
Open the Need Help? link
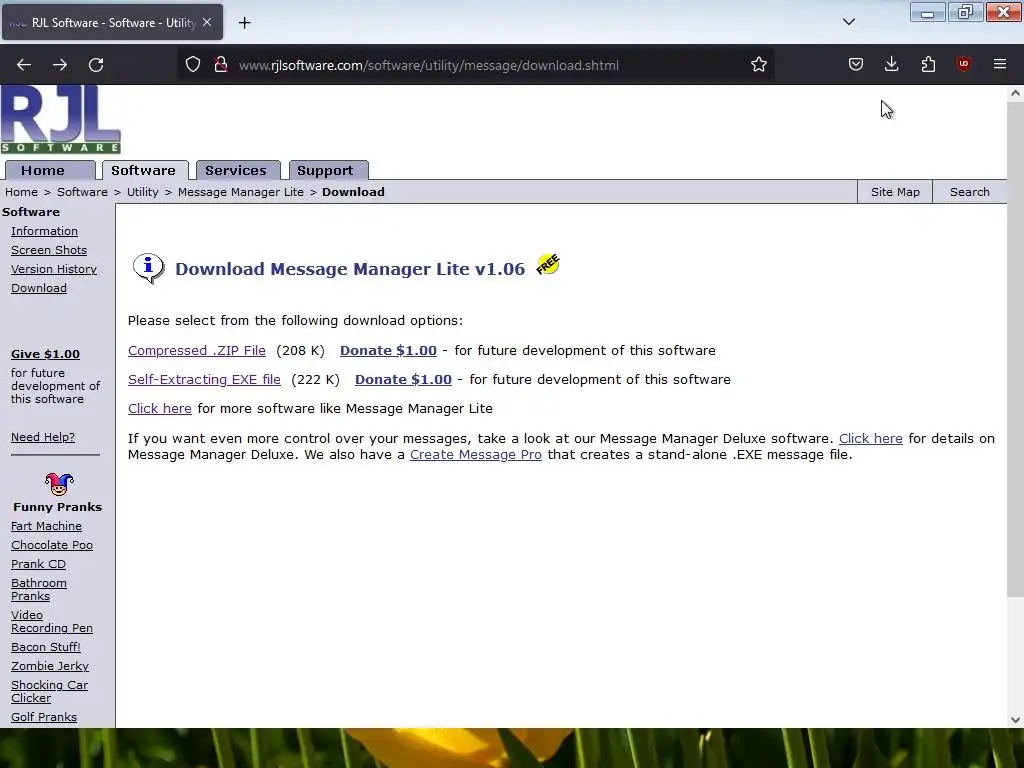pos(43,437)
